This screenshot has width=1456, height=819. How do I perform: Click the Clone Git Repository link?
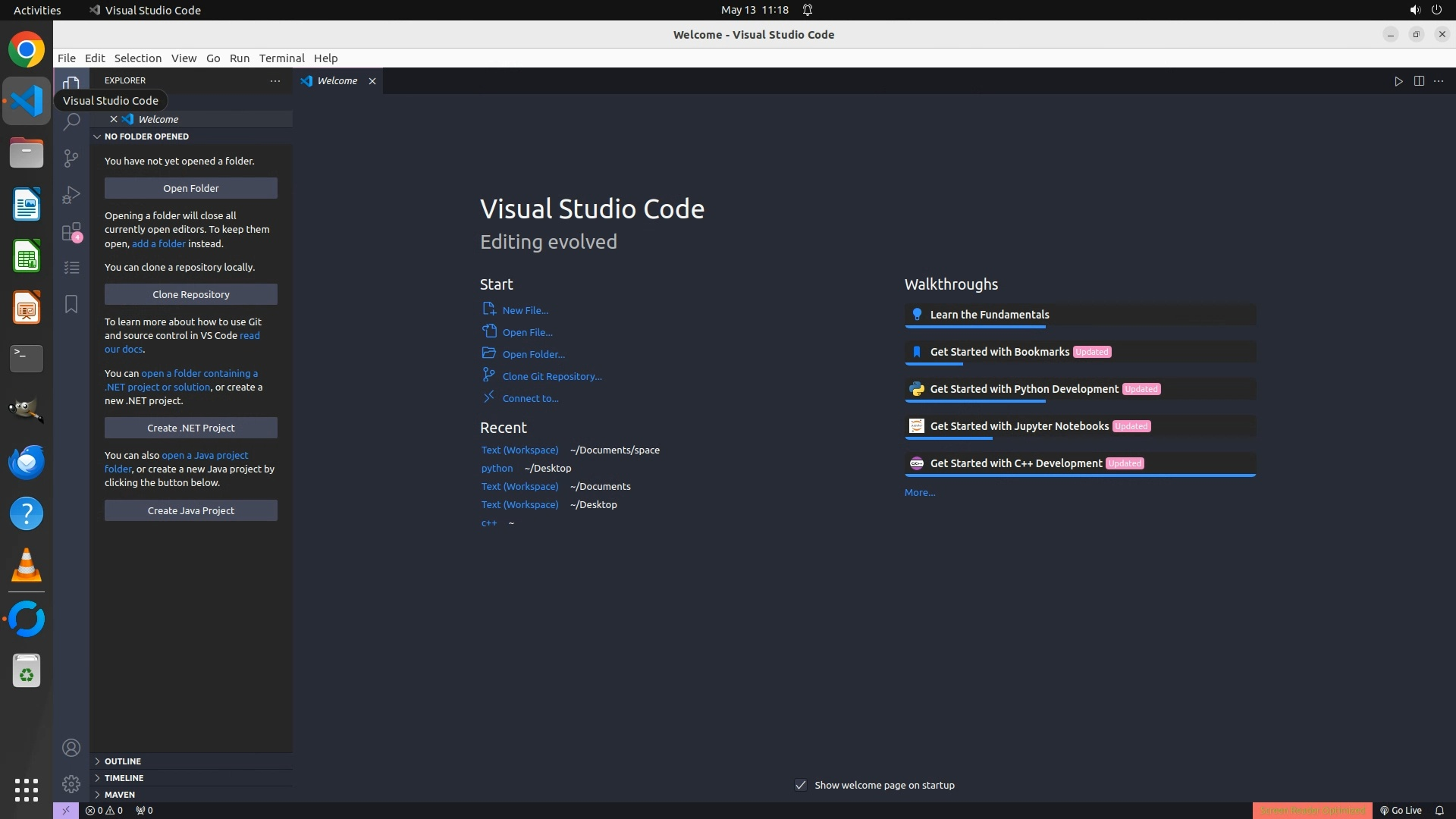click(x=551, y=376)
